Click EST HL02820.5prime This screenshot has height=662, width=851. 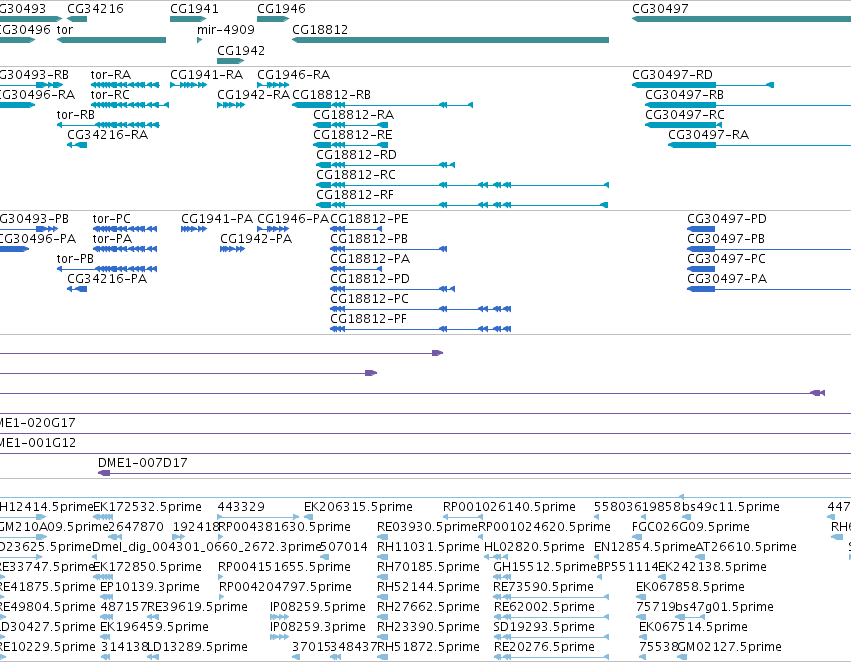coord(496,557)
